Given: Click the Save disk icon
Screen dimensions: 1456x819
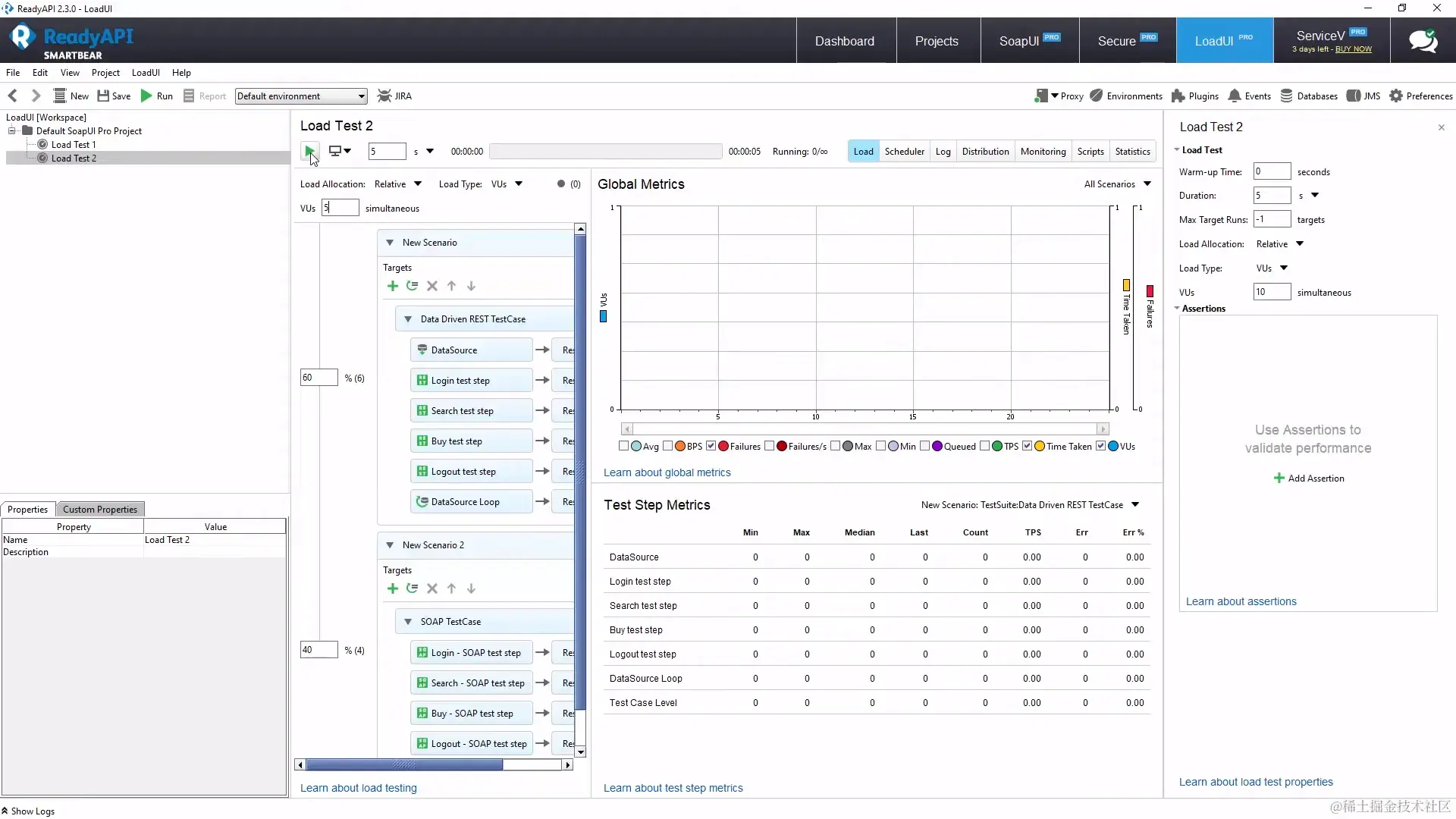Looking at the screenshot, I should [x=103, y=96].
